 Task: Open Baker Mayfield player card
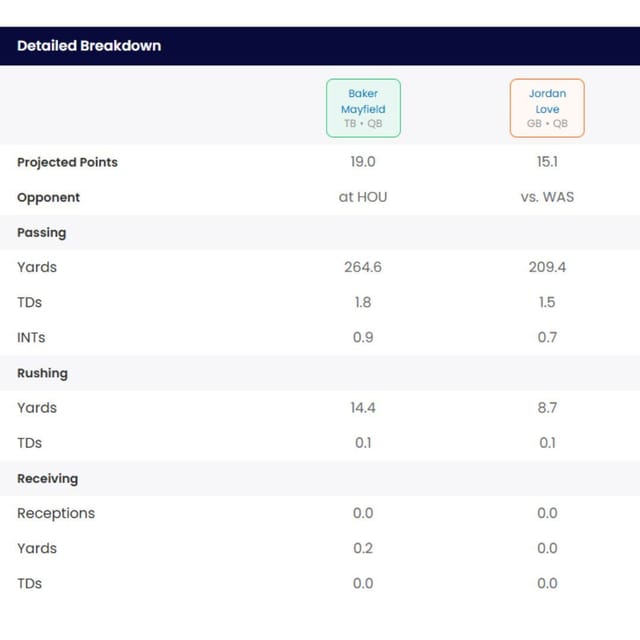(x=363, y=108)
